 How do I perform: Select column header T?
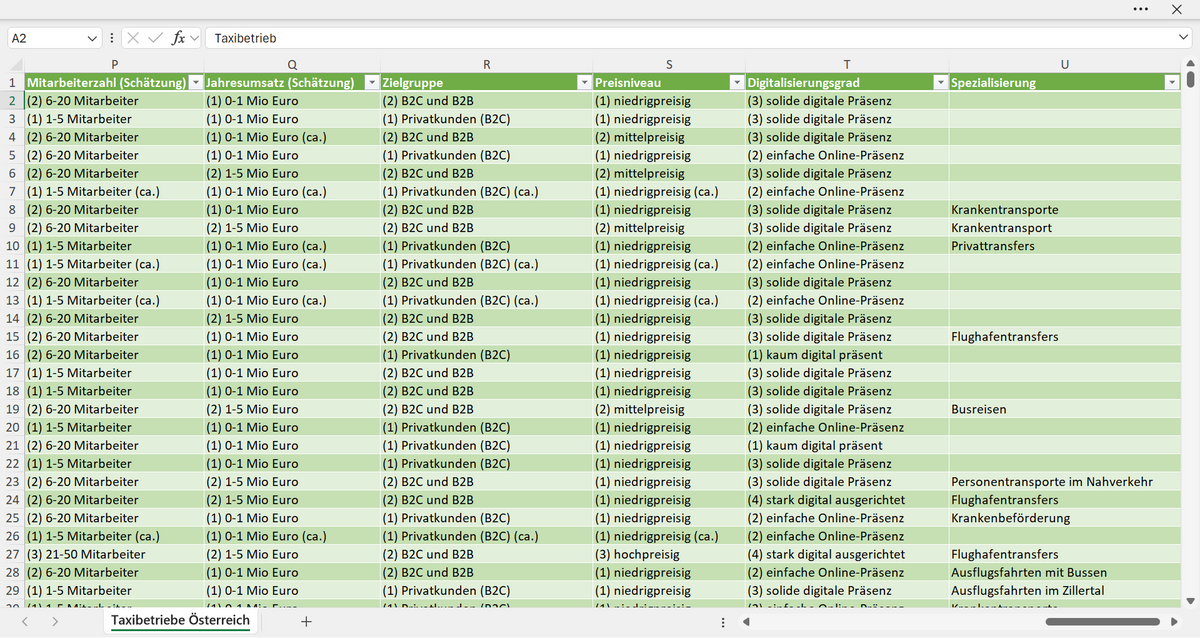[847, 65]
